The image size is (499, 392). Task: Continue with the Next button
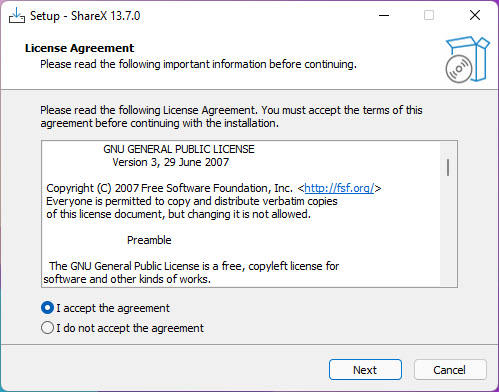(x=365, y=370)
